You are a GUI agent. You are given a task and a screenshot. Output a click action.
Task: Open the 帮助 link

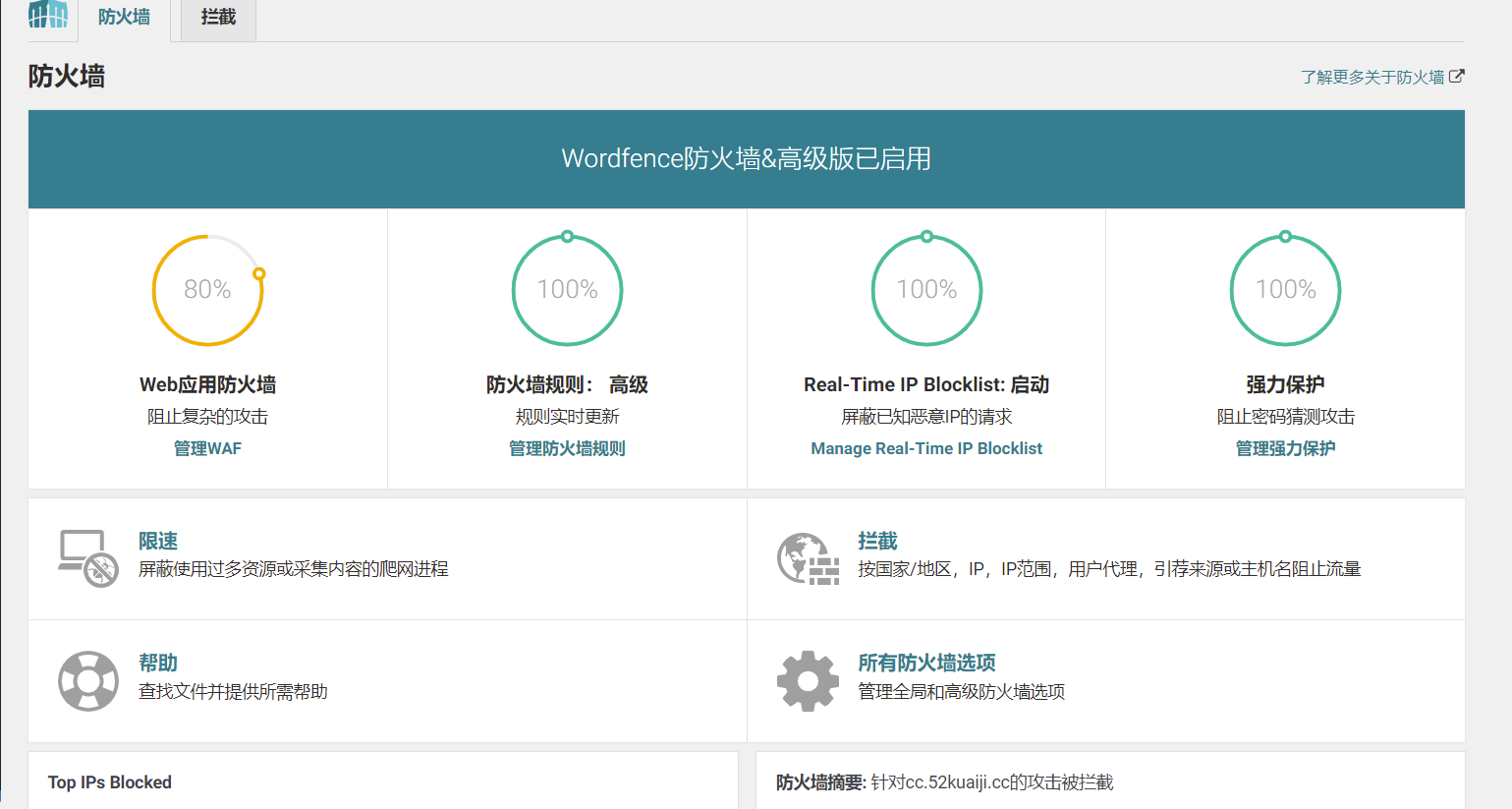158,663
